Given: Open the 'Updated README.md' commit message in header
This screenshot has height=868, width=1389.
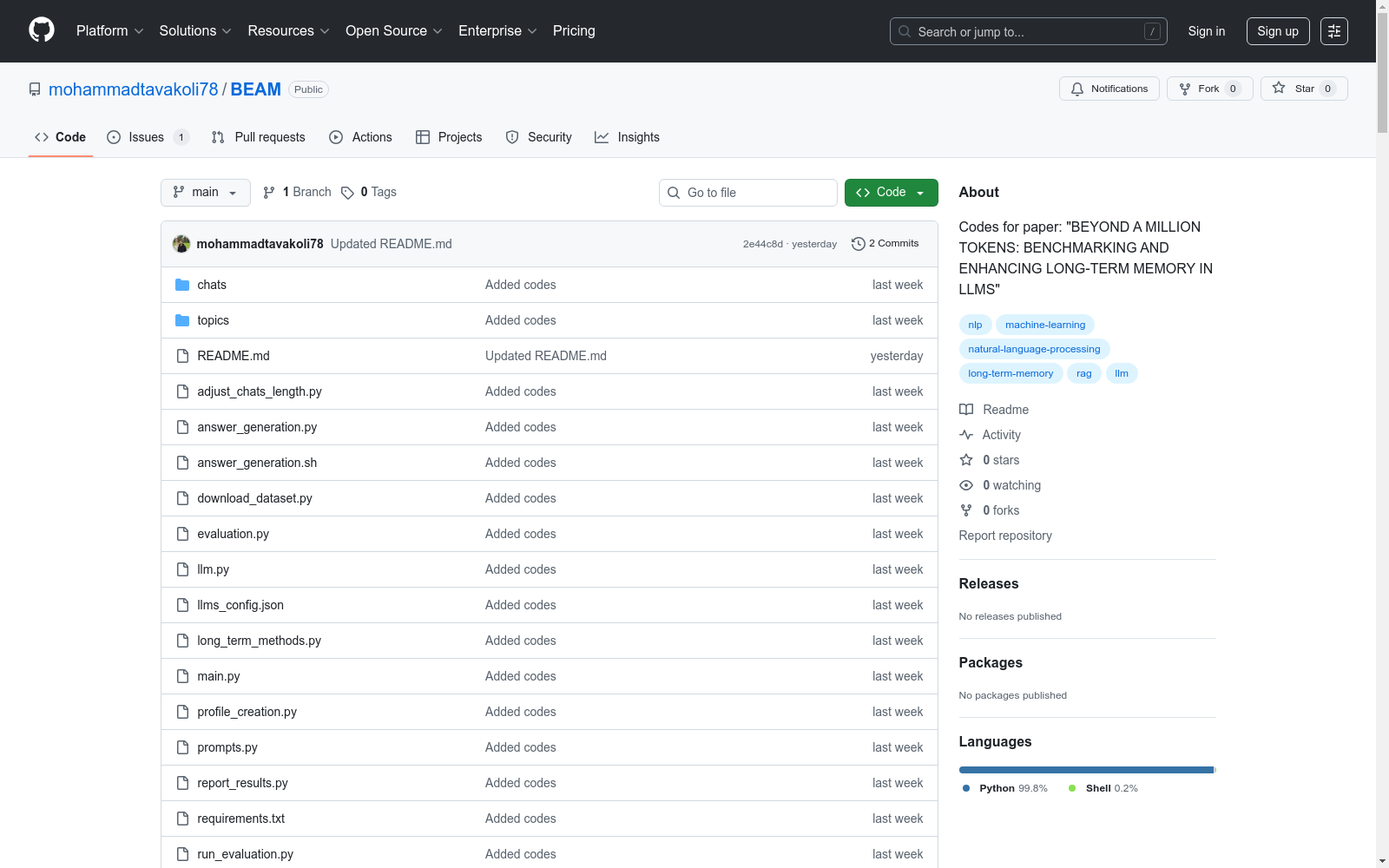Looking at the screenshot, I should pos(392,244).
